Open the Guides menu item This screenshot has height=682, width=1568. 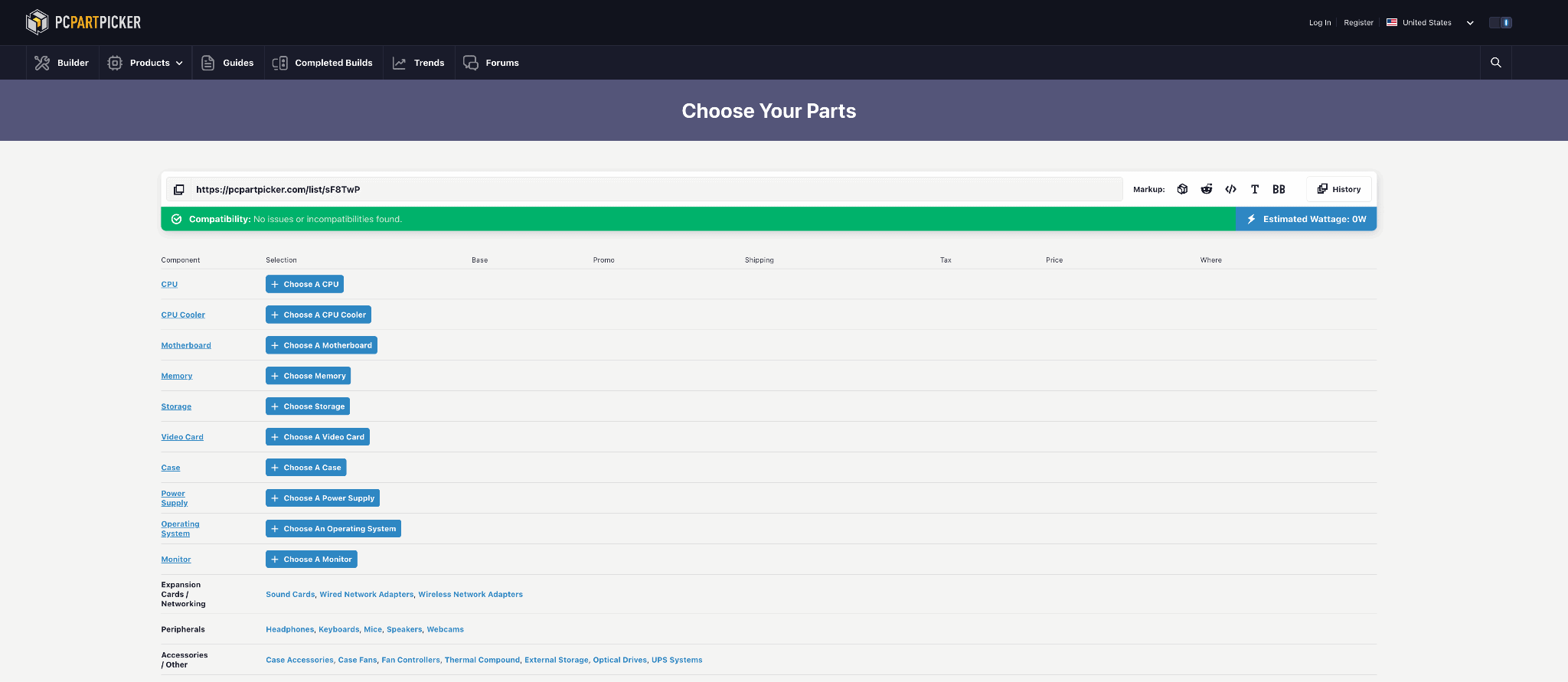click(238, 63)
